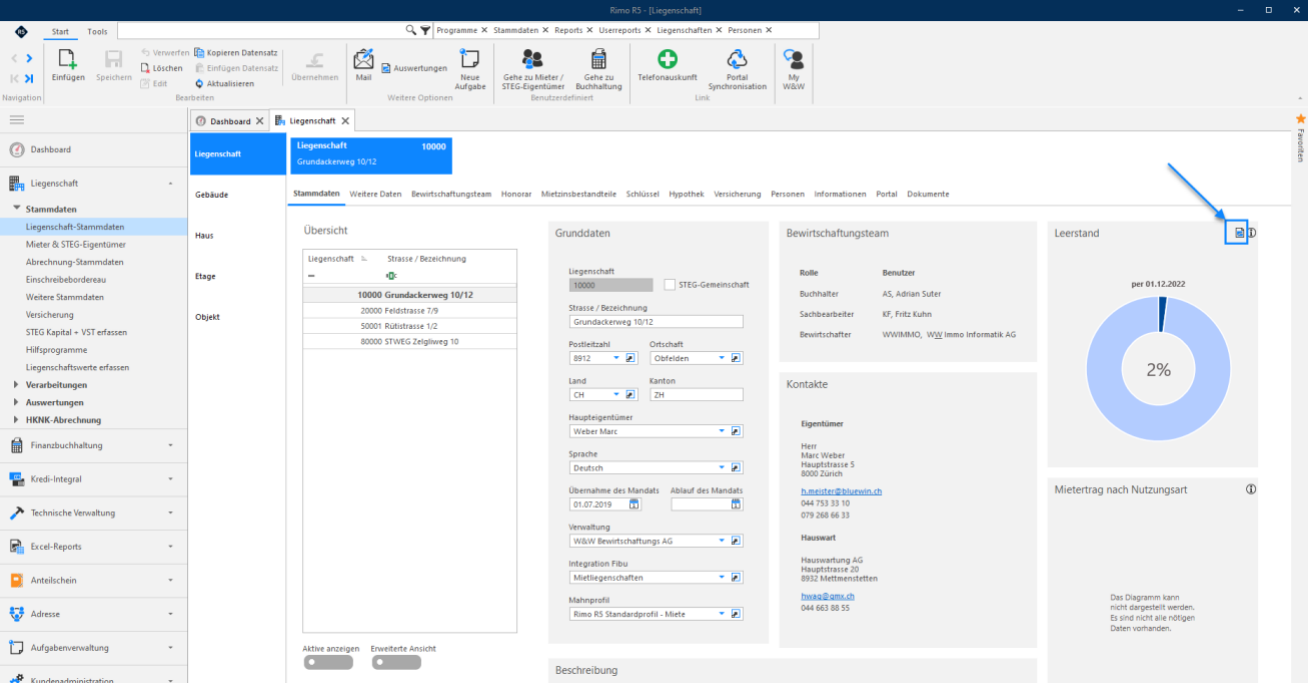Click the hwag@gms.ch email link

828,596
